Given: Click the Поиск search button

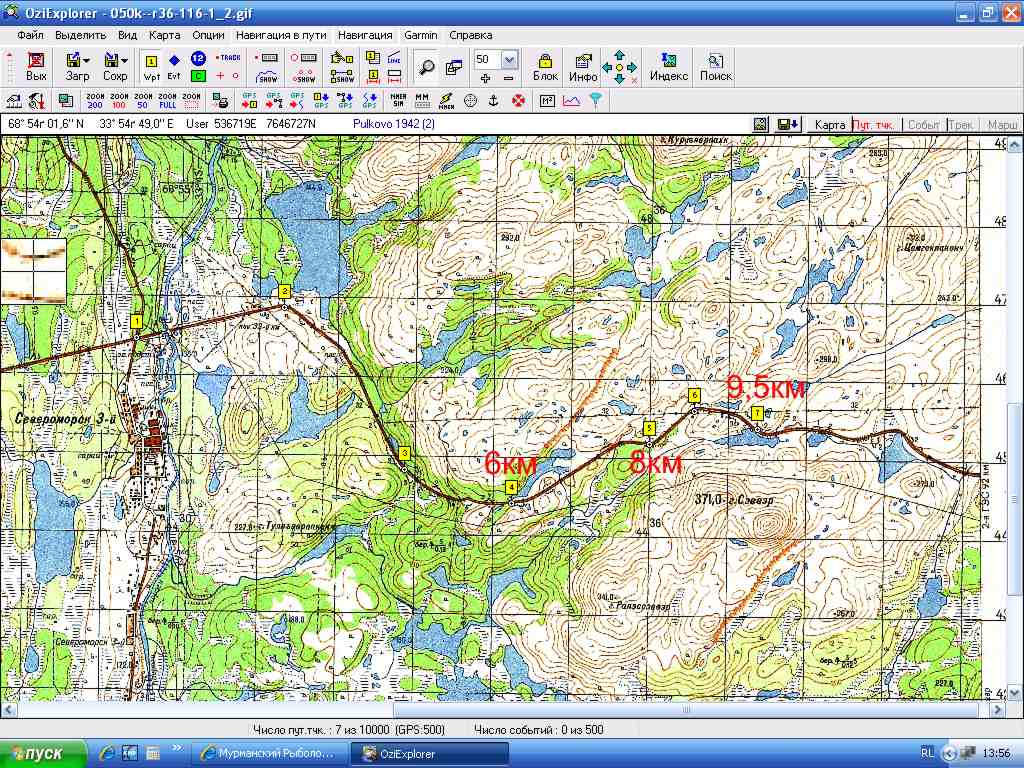Looking at the screenshot, I should tap(715, 66).
